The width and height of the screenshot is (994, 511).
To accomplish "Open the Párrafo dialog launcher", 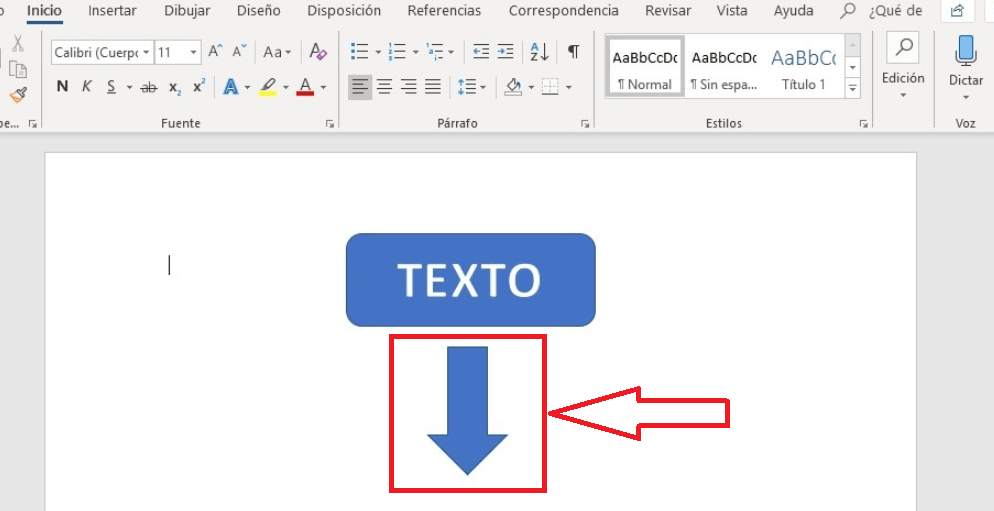I will click(x=584, y=124).
